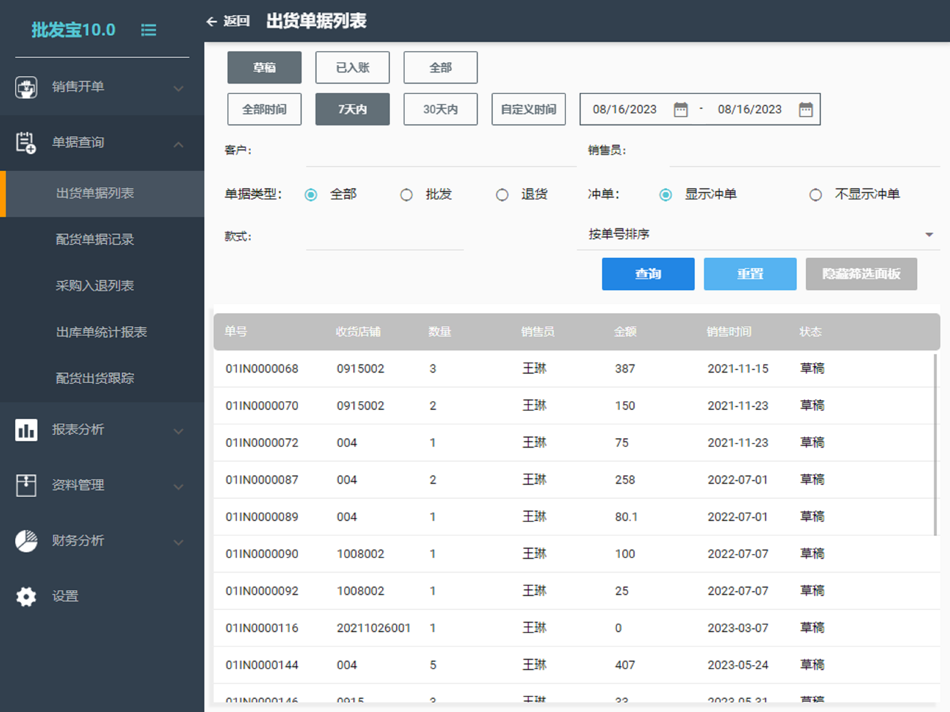
Task: Click the end date 08/16/2023 field
Action: point(750,110)
